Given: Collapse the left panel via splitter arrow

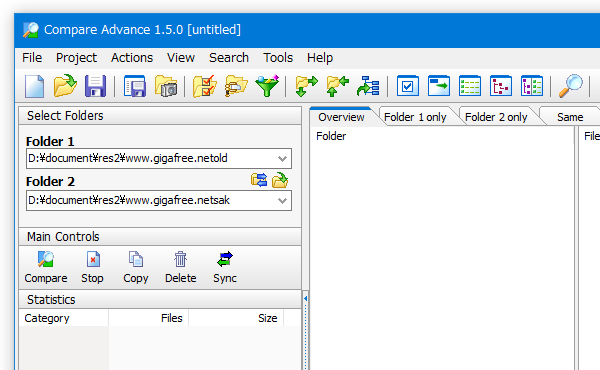Looking at the screenshot, I should point(305,298).
